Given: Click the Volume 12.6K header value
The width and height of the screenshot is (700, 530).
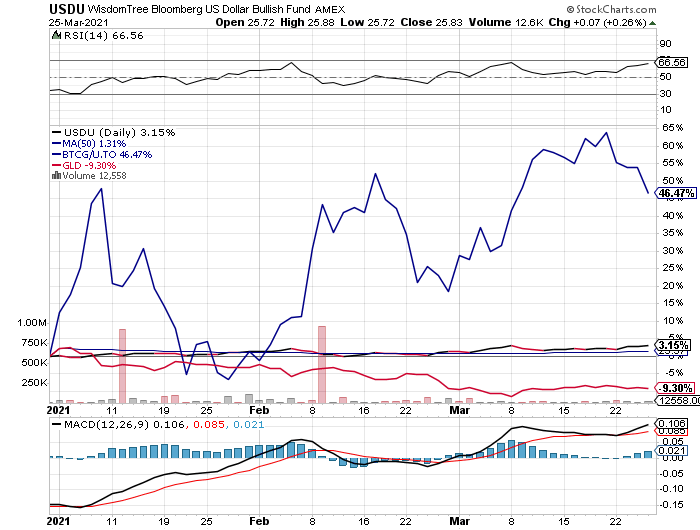Looking at the screenshot, I should [x=506, y=22].
